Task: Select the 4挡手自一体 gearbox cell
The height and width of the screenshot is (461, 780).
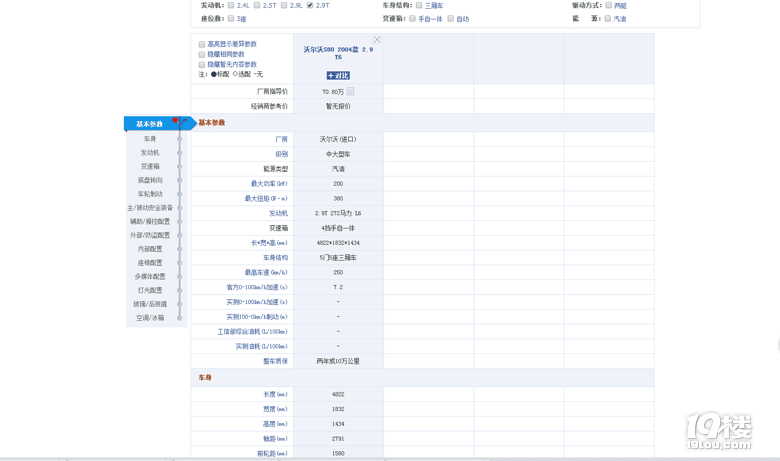Action: coord(338,228)
